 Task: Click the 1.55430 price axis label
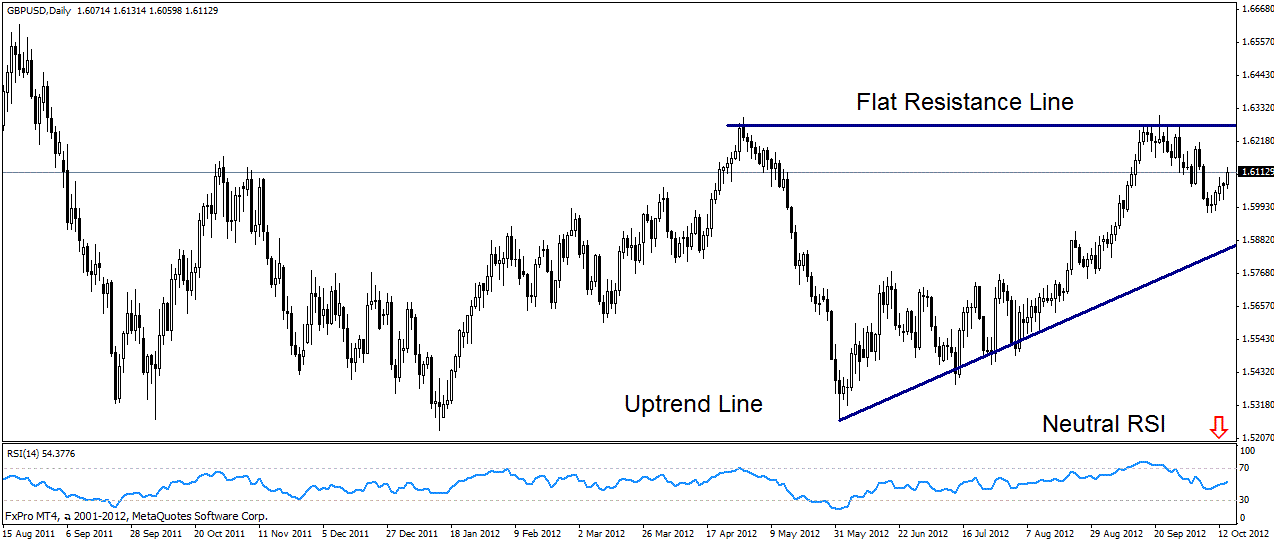[x=1256, y=339]
